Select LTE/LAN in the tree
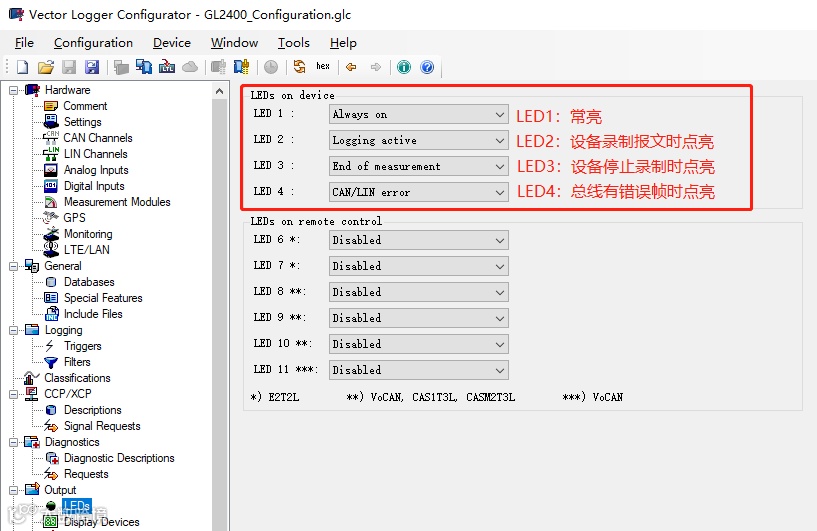This screenshot has height=531, width=817. point(86,250)
